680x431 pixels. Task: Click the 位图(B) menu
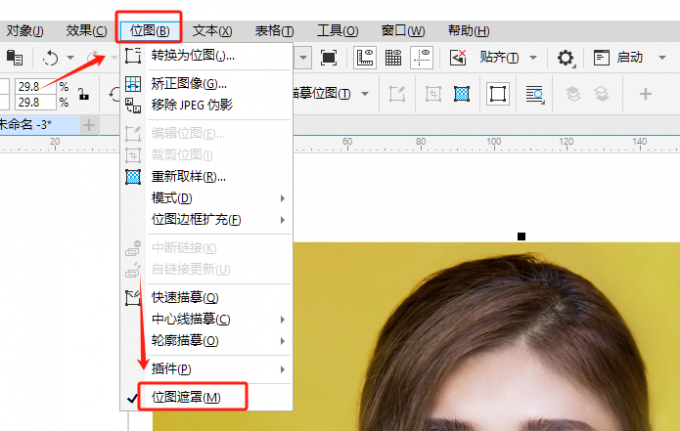(150, 31)
